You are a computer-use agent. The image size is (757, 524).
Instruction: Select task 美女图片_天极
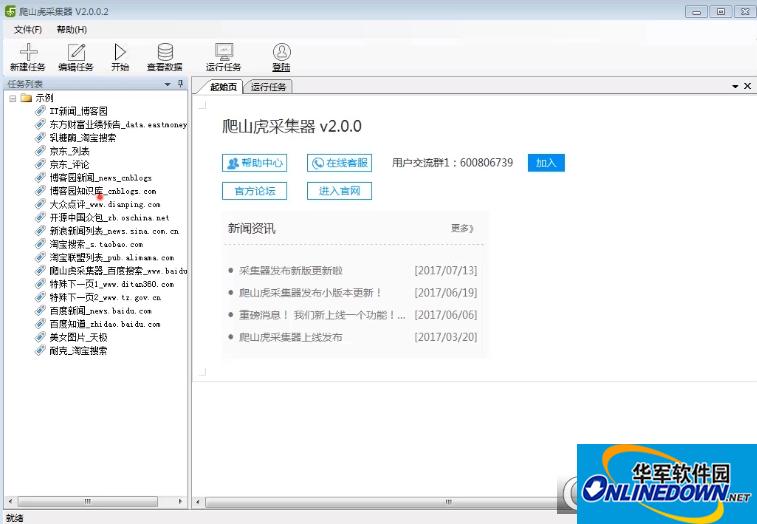79,337
